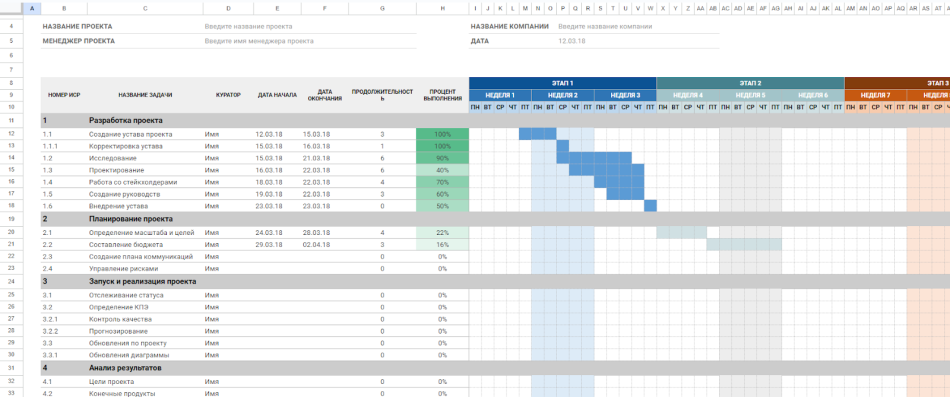Select the 'НЕДЕЛЯ 1' header cell
Viewport: 950px width, 397px height.
click(x=500, y=95)
